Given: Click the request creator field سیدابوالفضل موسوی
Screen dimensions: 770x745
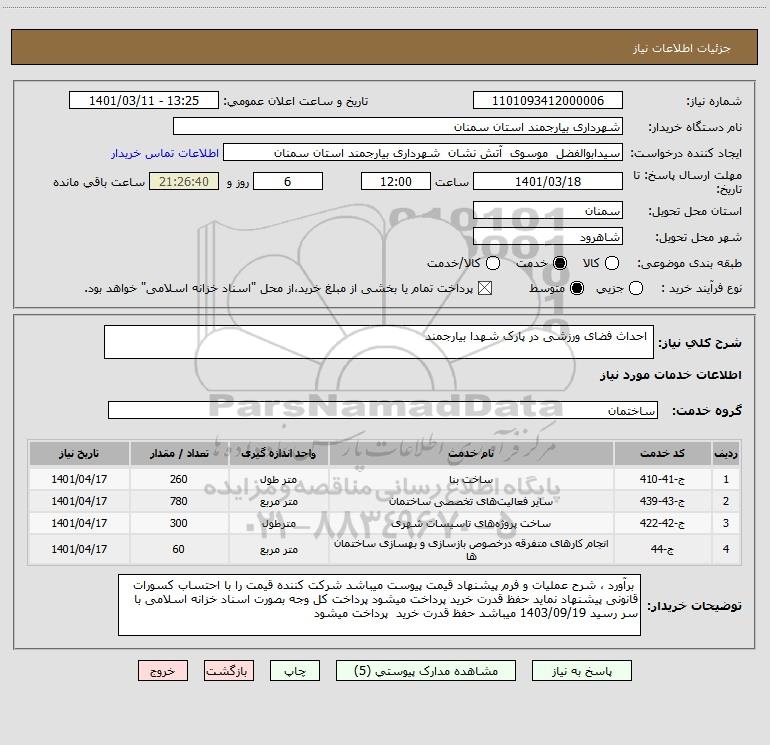Looking at the screenshot, I should (423, 152).
